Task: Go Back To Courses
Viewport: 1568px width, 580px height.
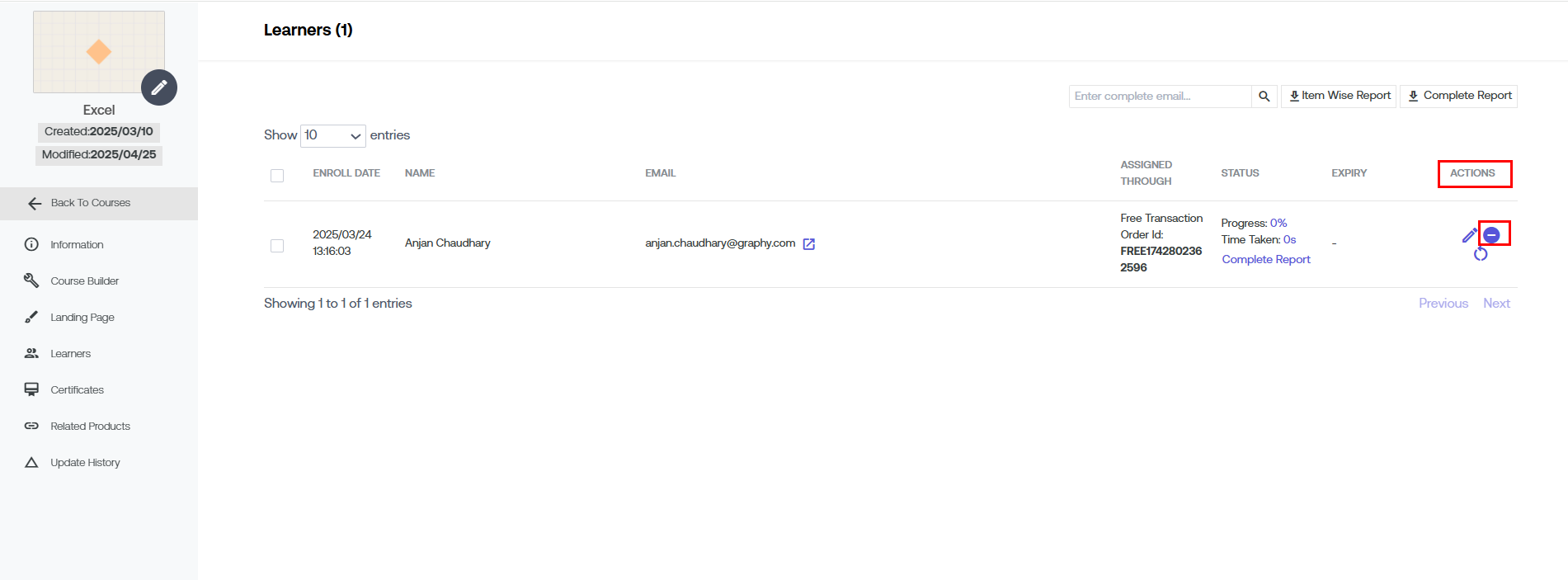Action: (x=90, y=203)
